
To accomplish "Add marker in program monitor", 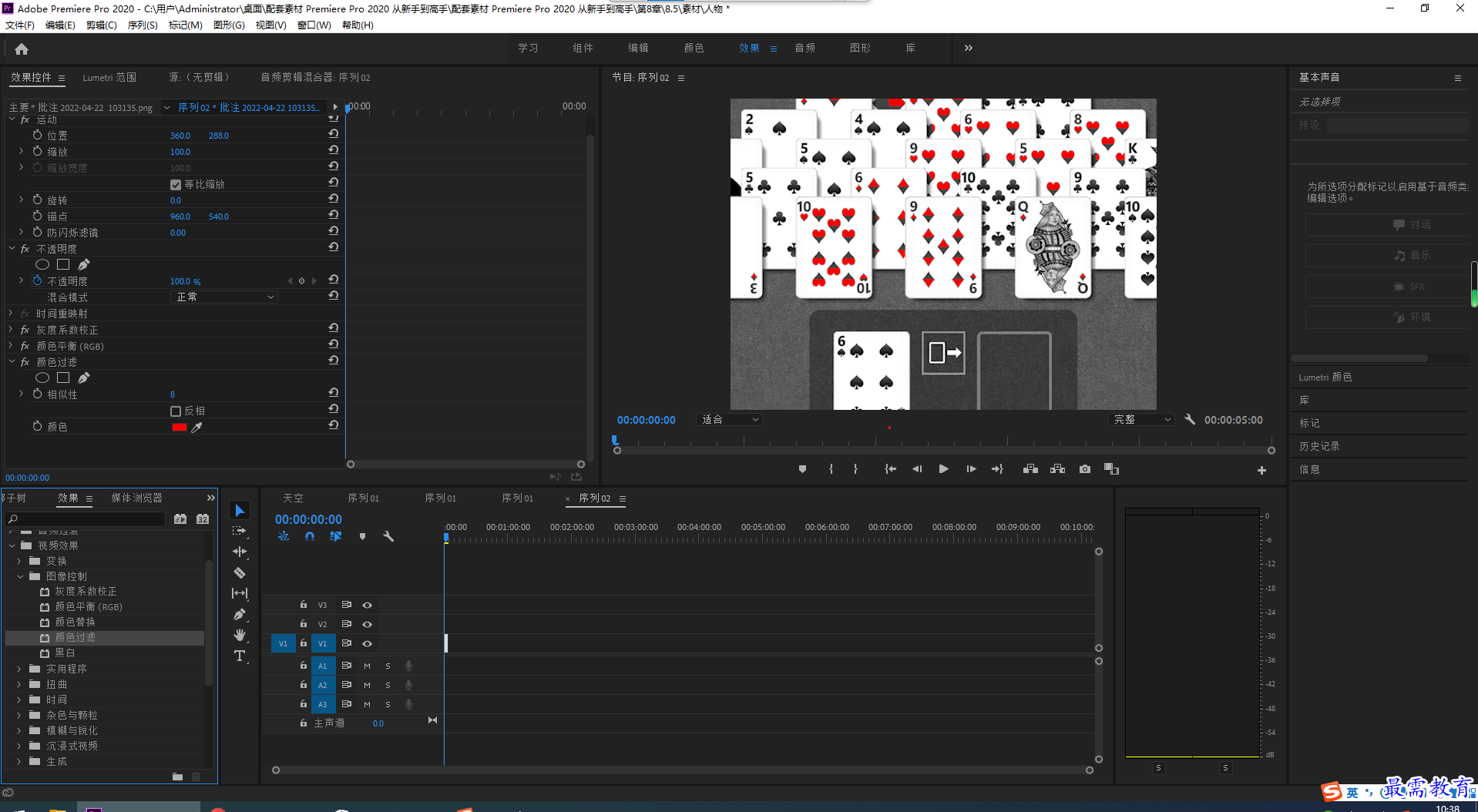I will (802, 469).
